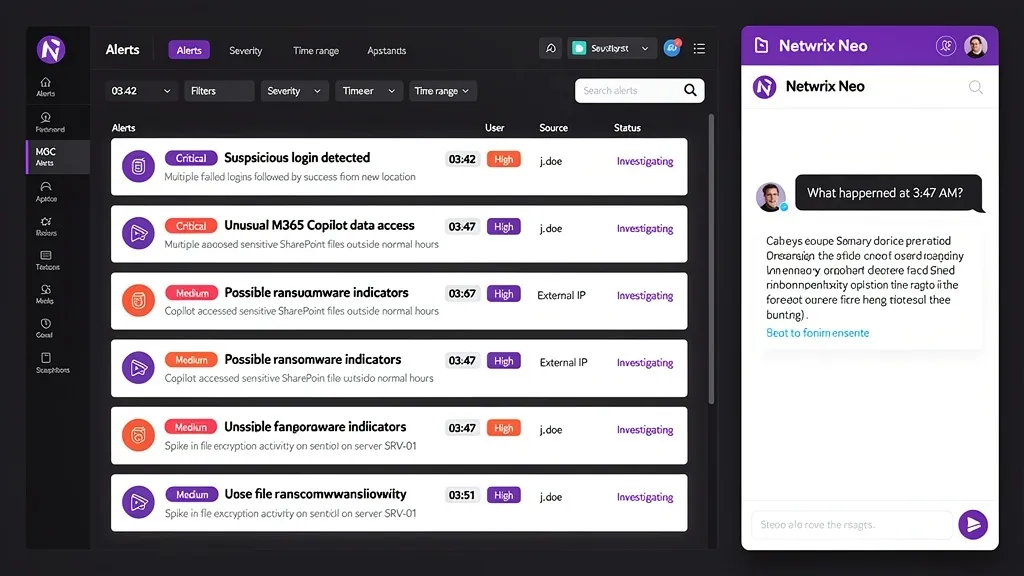
Task: Click Investigating status for Uose file alert
Action: pos(645,497)
